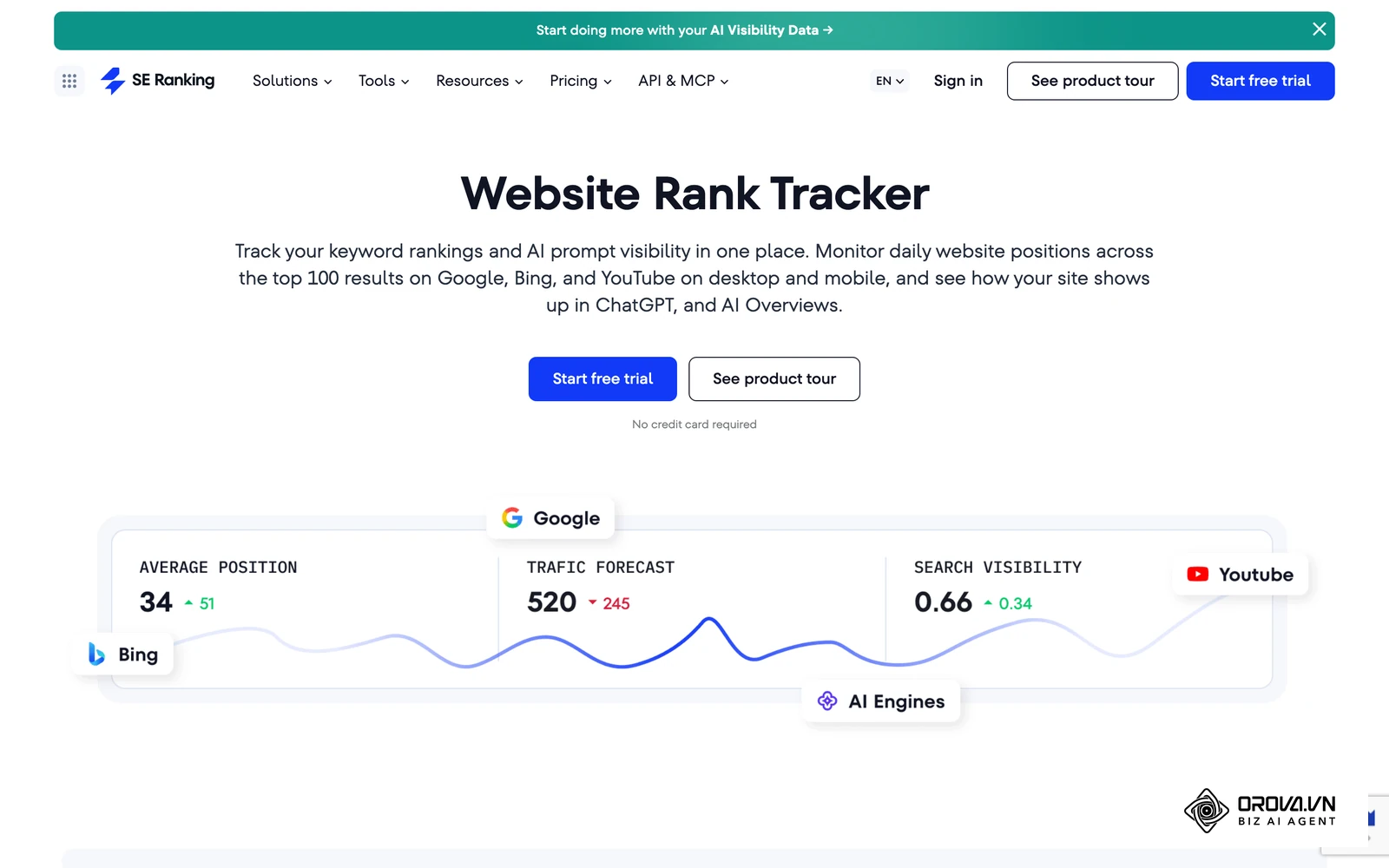Click Start free trial in header
1389x868 pixels.
click(x=1260, y=81)
